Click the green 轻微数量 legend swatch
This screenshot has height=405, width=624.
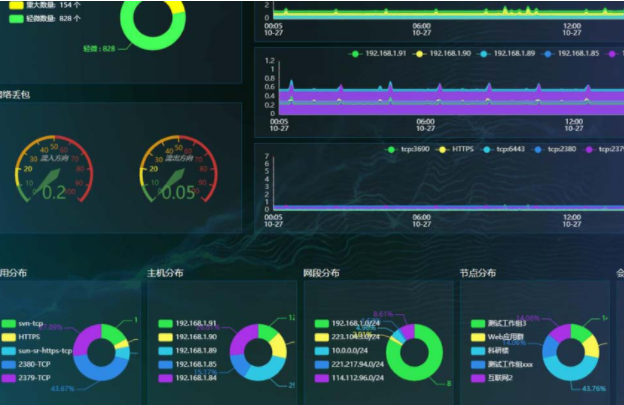[x=15, y=18]
